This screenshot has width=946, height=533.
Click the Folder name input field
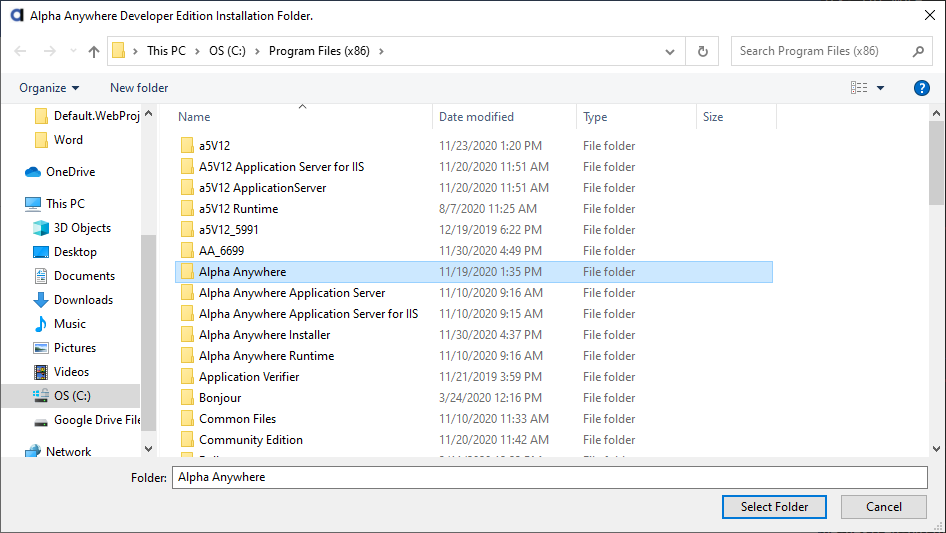point(550,477)
